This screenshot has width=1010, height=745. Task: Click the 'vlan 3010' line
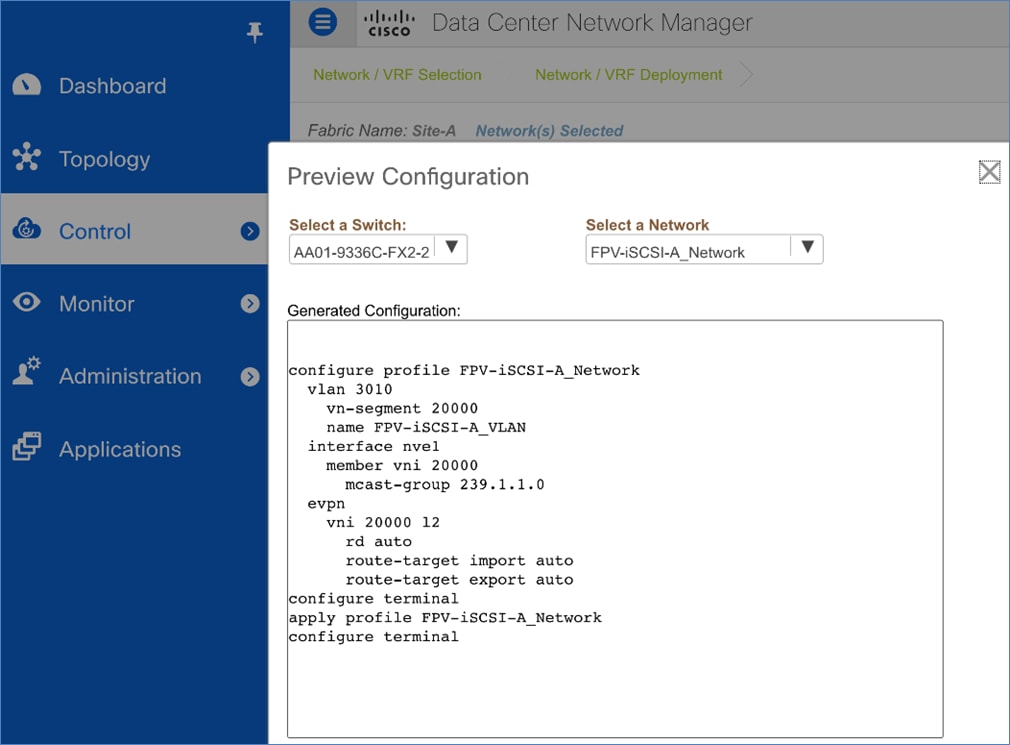[x=350, y=389]
